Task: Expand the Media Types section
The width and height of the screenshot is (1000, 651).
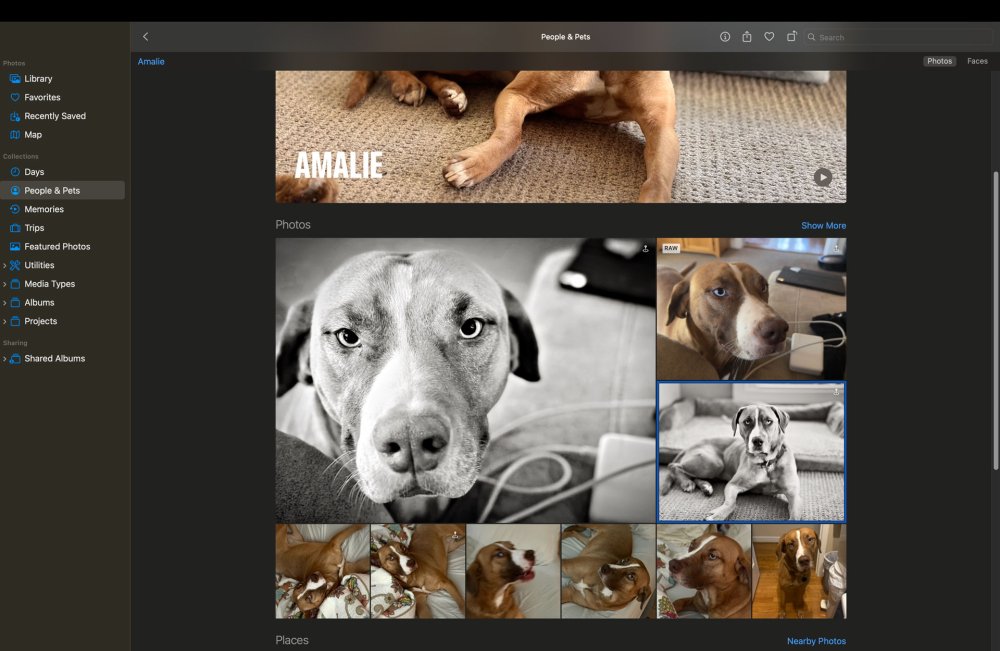Action: coord(4,284)
